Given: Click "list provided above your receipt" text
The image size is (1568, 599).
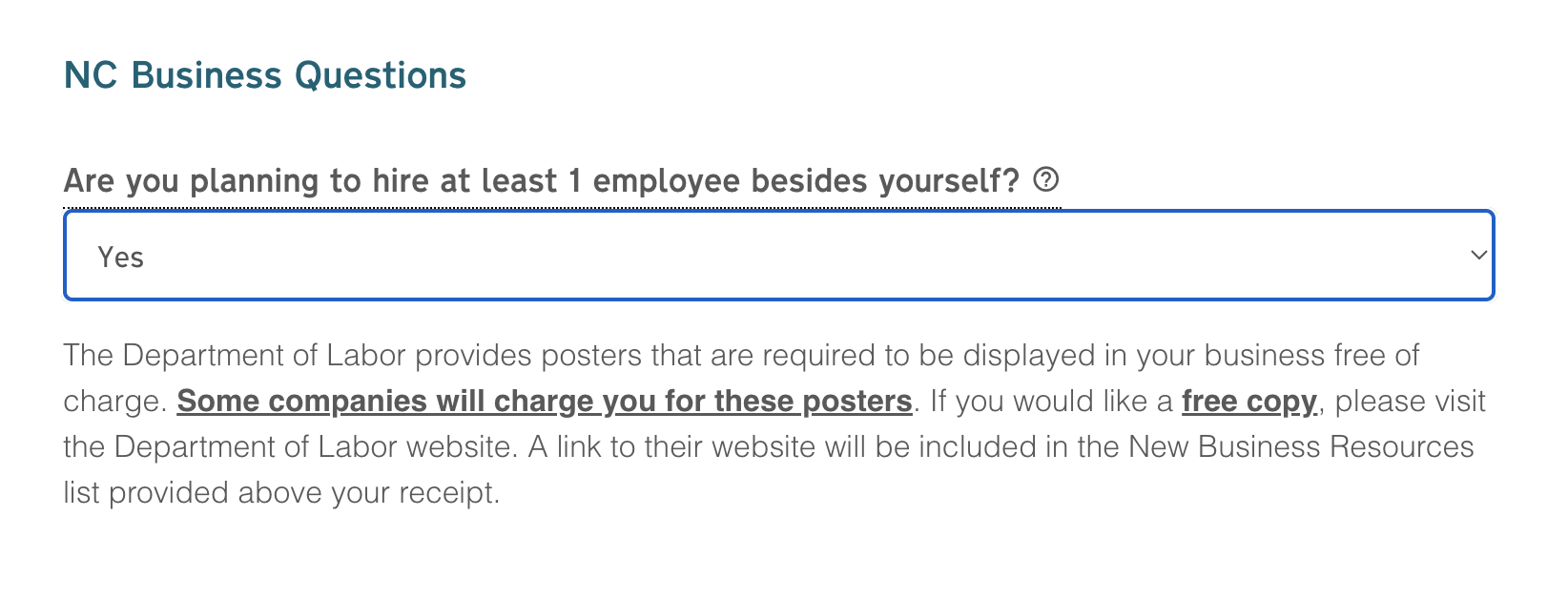Looking at the screenshot, I should pos(280,492).
